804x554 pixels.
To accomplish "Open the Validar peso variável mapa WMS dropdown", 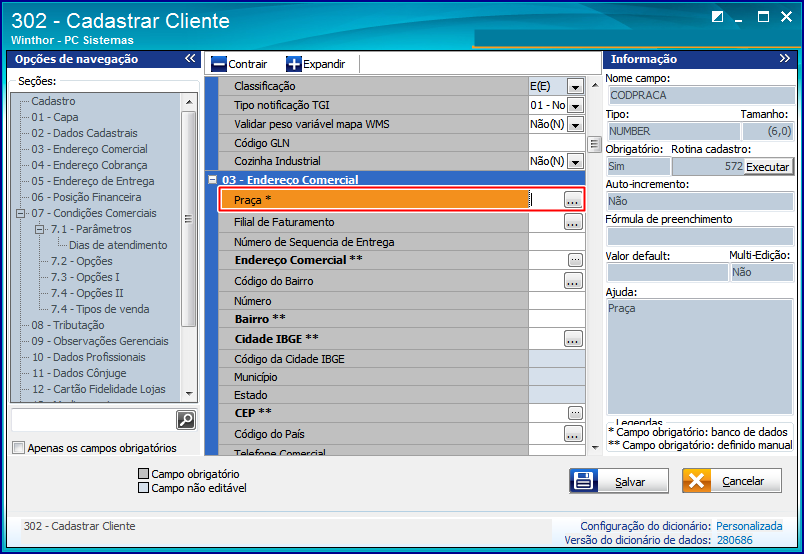I will click(575, 124).
